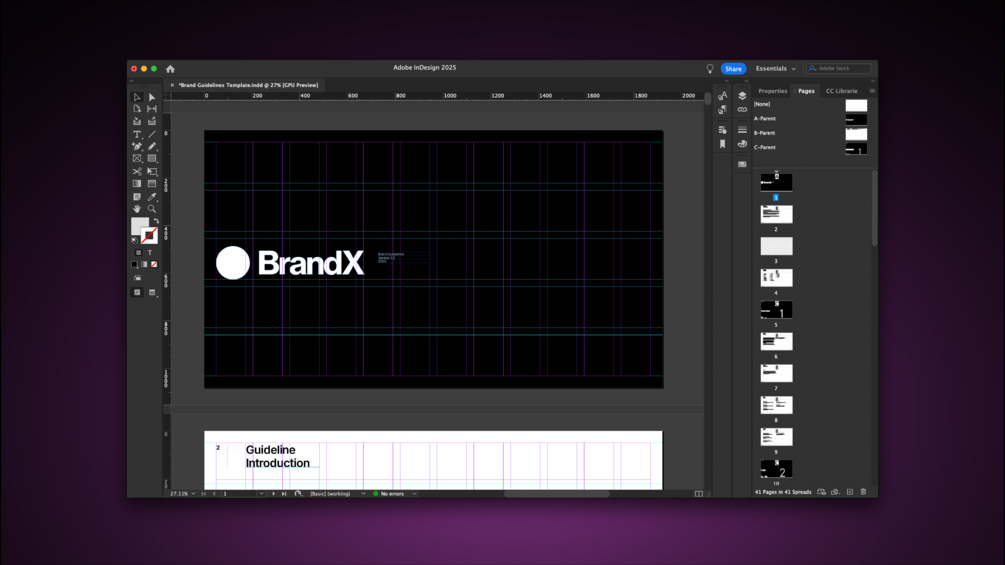Select the Gradient Feather tool

[x=152, y=184]
